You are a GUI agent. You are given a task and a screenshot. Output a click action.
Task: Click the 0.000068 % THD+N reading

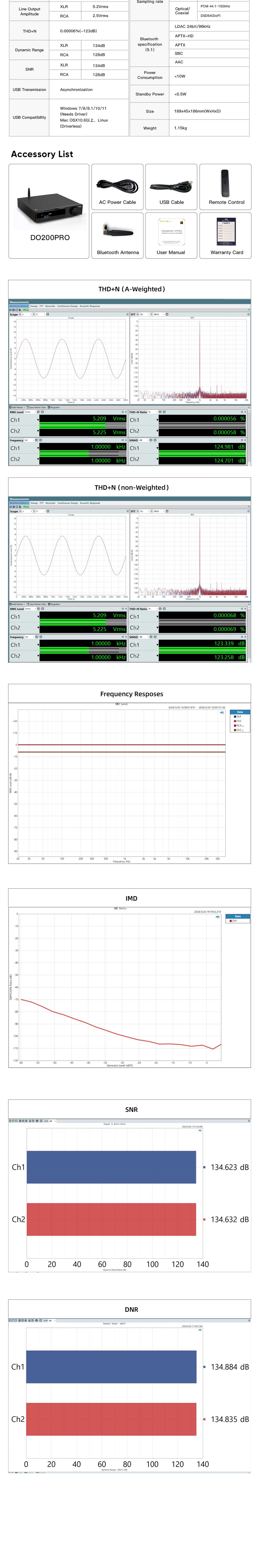(x=229, y=615)
